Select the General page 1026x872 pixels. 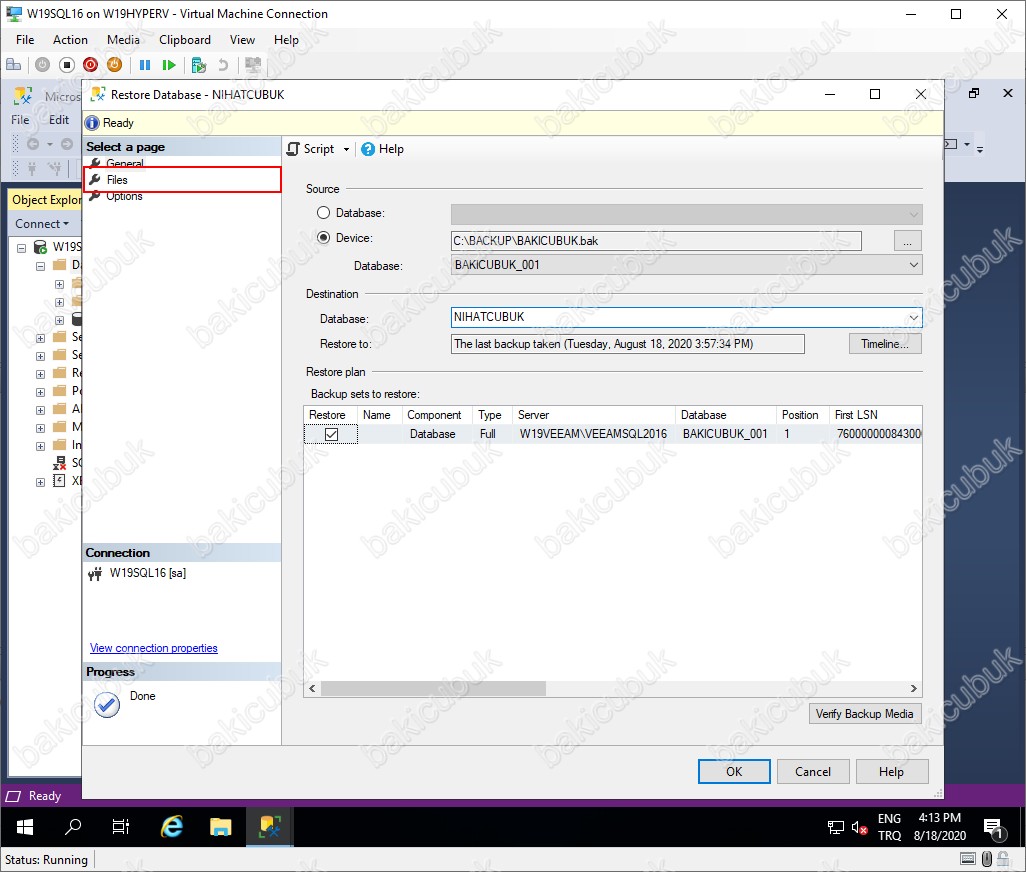(x=124, y=162)
